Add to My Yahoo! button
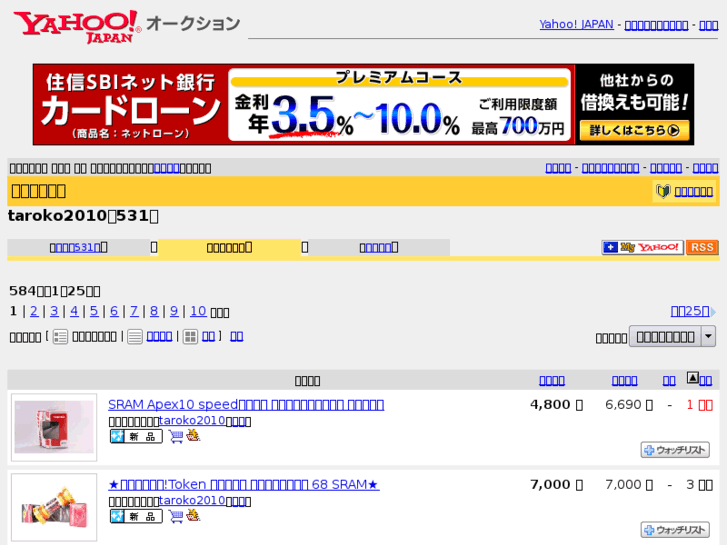The width and height of the screenshot is (727, 545). tap(642, 247)
